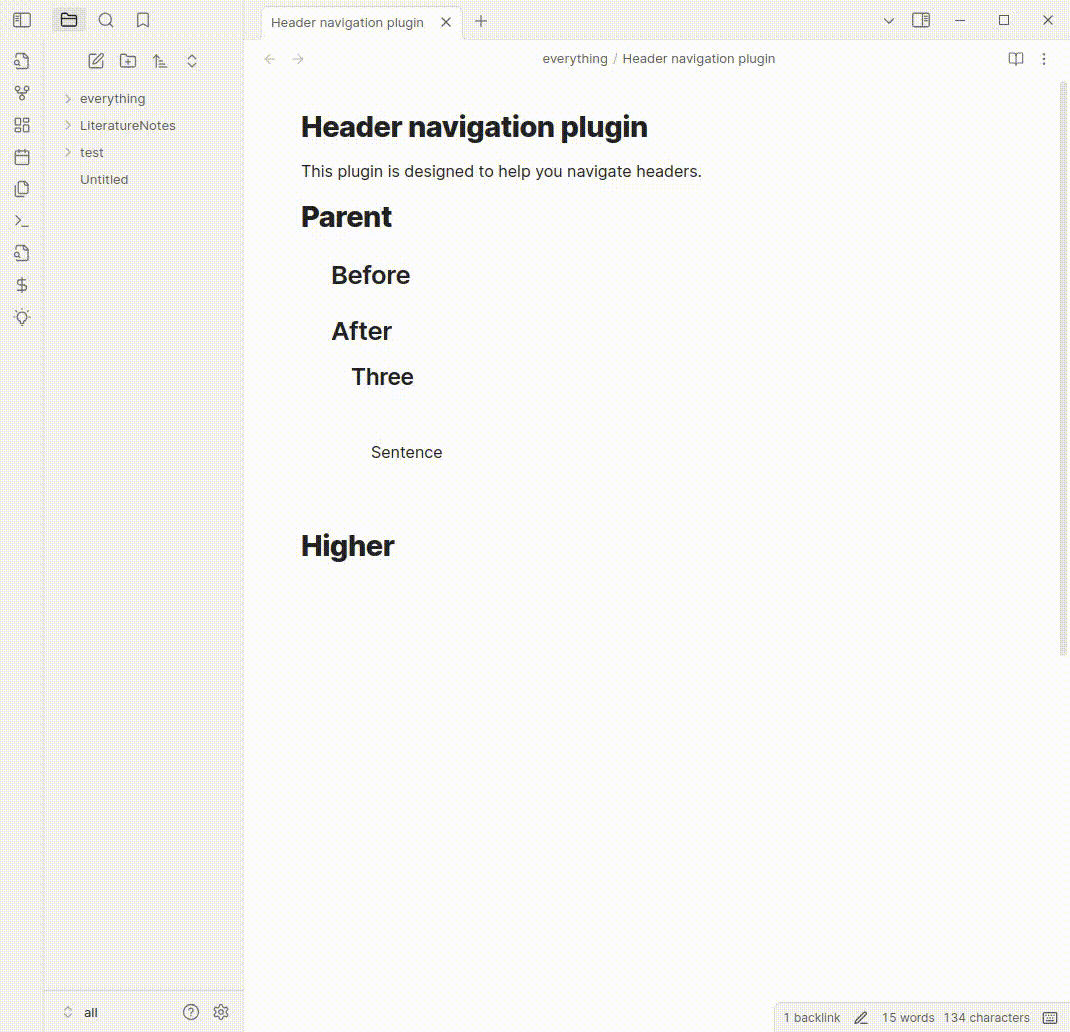This screenshot has width=1070, height=1032.
Task: Open the Untitled note in file list
Action: click(104, 180)
